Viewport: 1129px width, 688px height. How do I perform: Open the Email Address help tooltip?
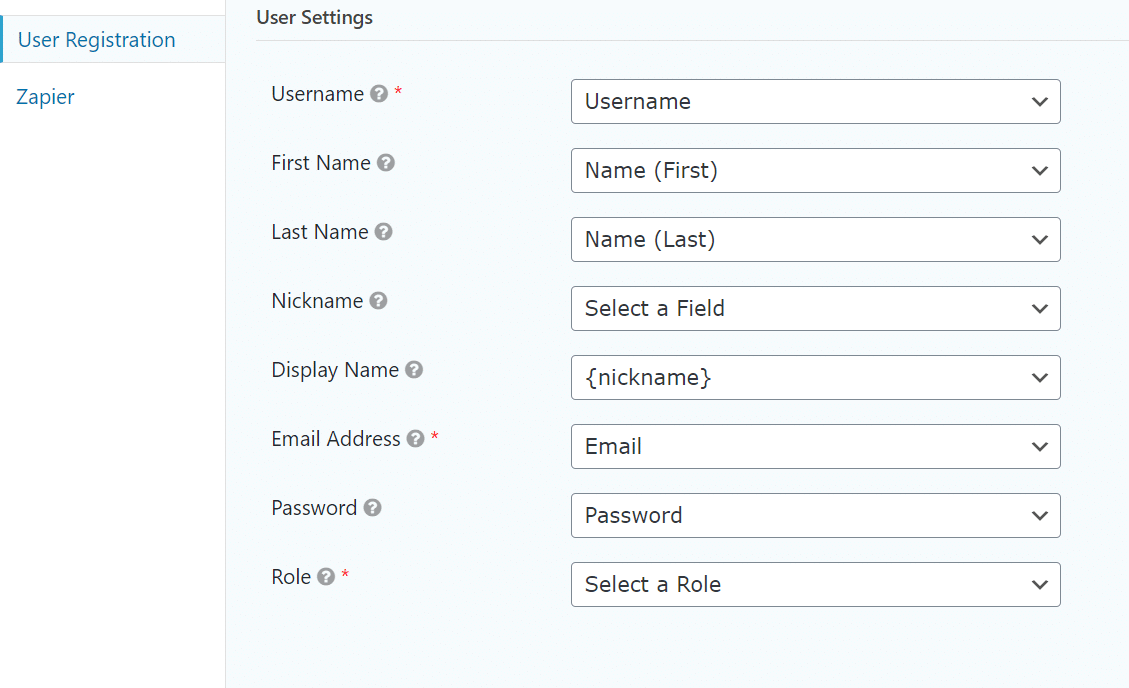click(415, 439)
